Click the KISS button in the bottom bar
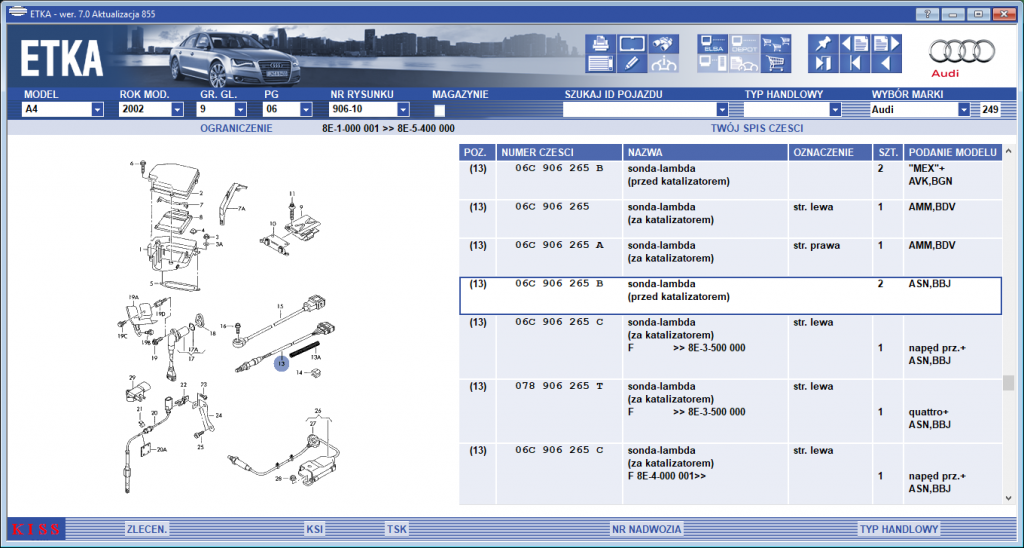This screenshot has width=1024, height=548. [x=37, y=529]
